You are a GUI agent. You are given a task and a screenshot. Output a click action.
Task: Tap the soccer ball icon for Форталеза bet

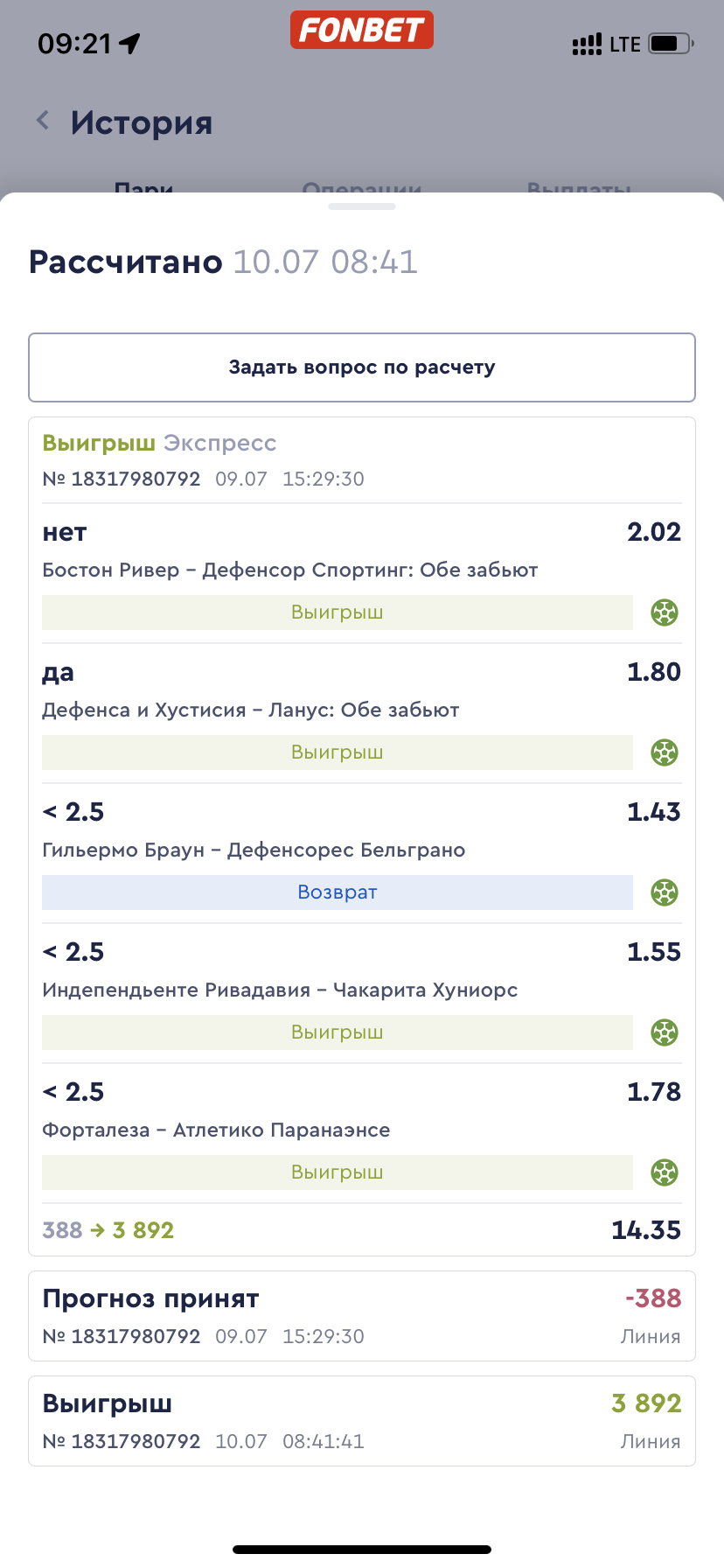(x=665, y=1172)
